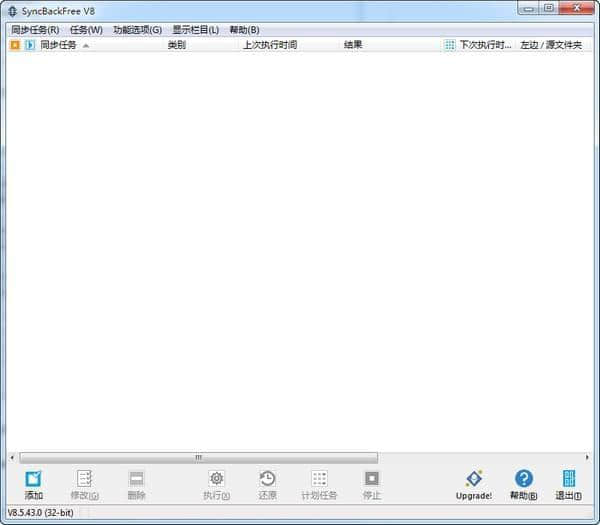This screenshot has height=525, width=600.
Task: Open the blue 帮助 help icon
Action: (x=524, y=478)
